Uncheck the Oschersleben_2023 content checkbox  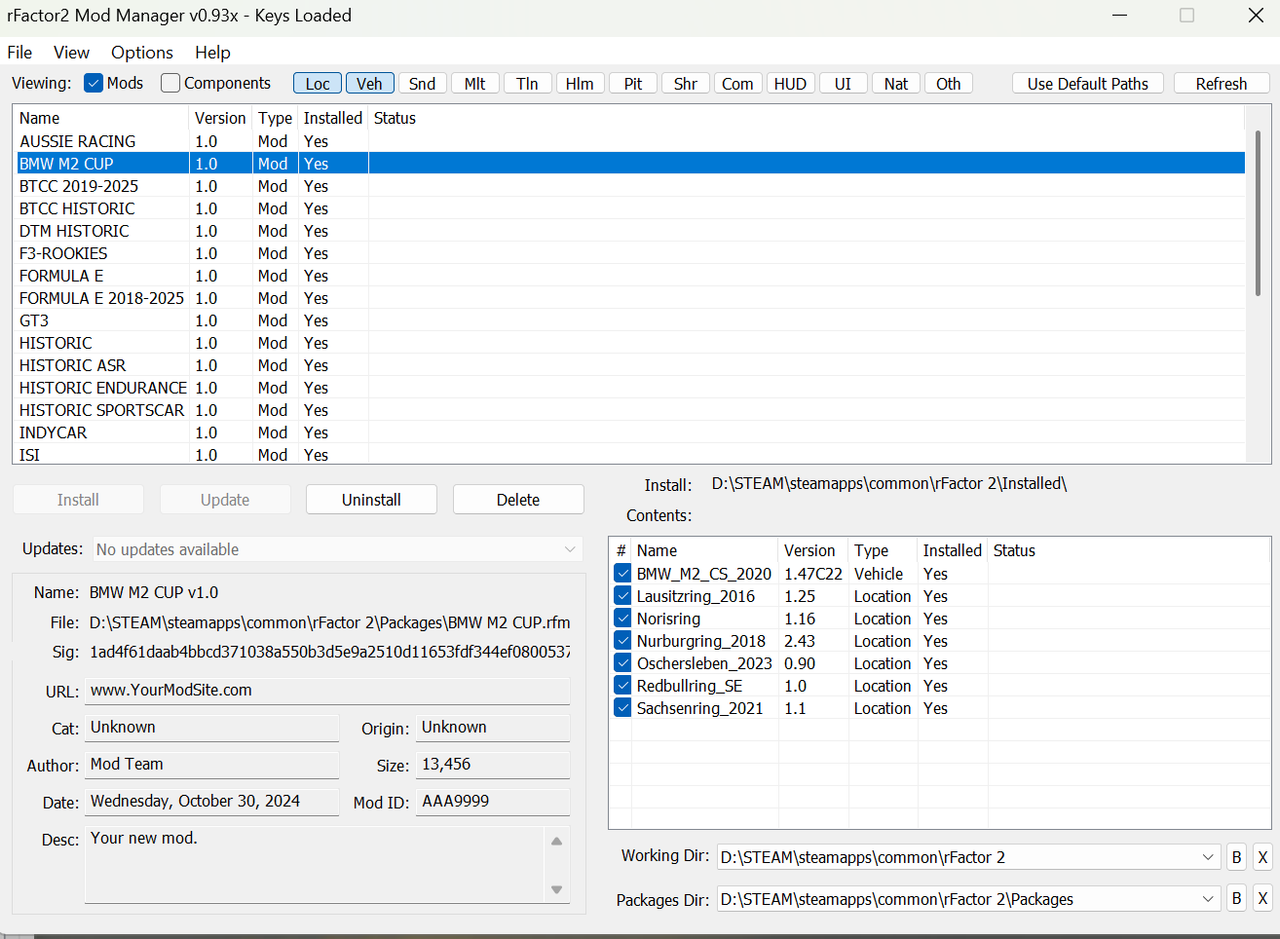click(x=622, y=663)
